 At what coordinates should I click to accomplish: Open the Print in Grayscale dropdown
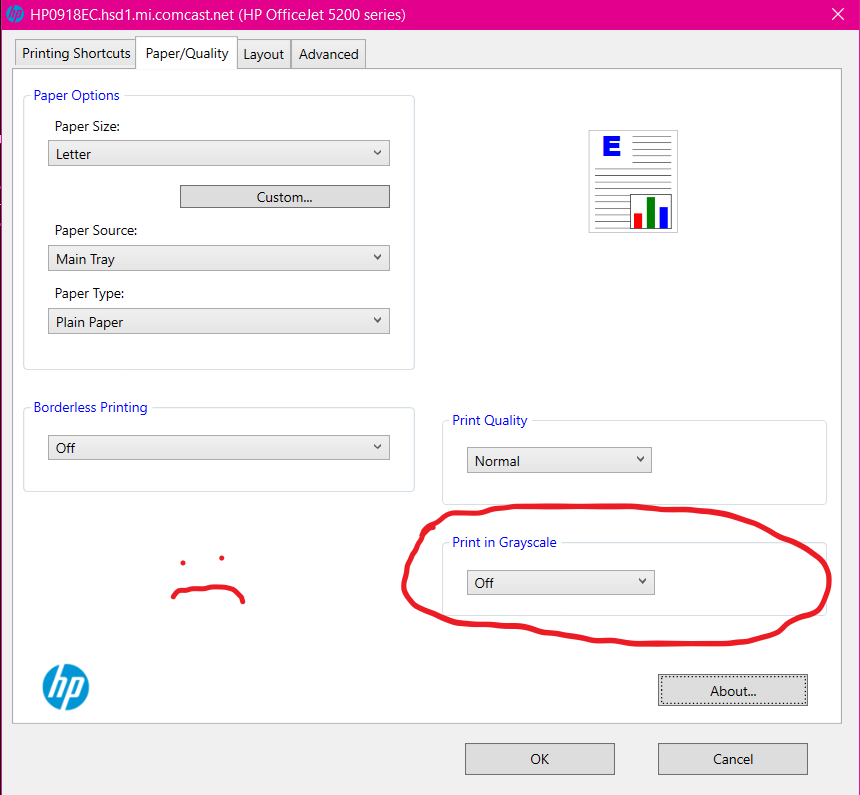[x=561, y=582]
